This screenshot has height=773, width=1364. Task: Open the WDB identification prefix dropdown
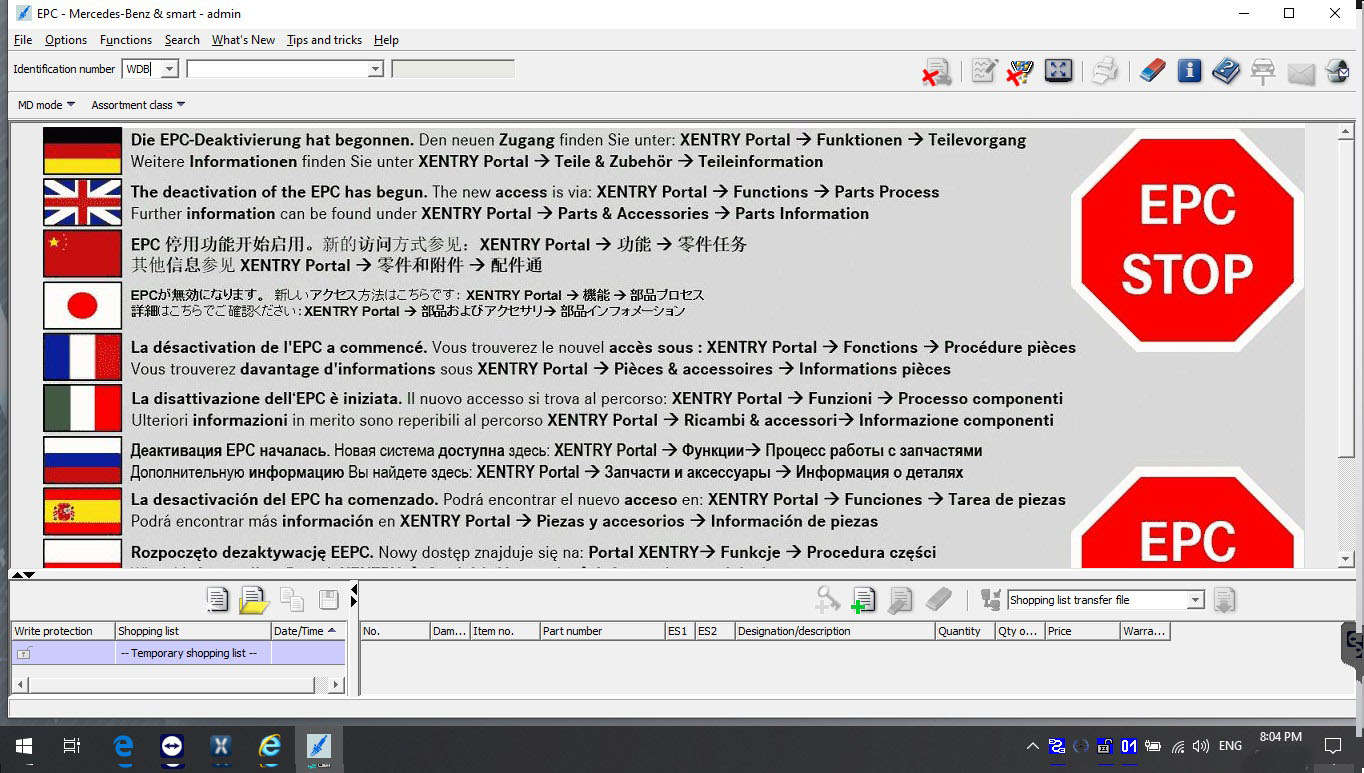pos(169,69)
